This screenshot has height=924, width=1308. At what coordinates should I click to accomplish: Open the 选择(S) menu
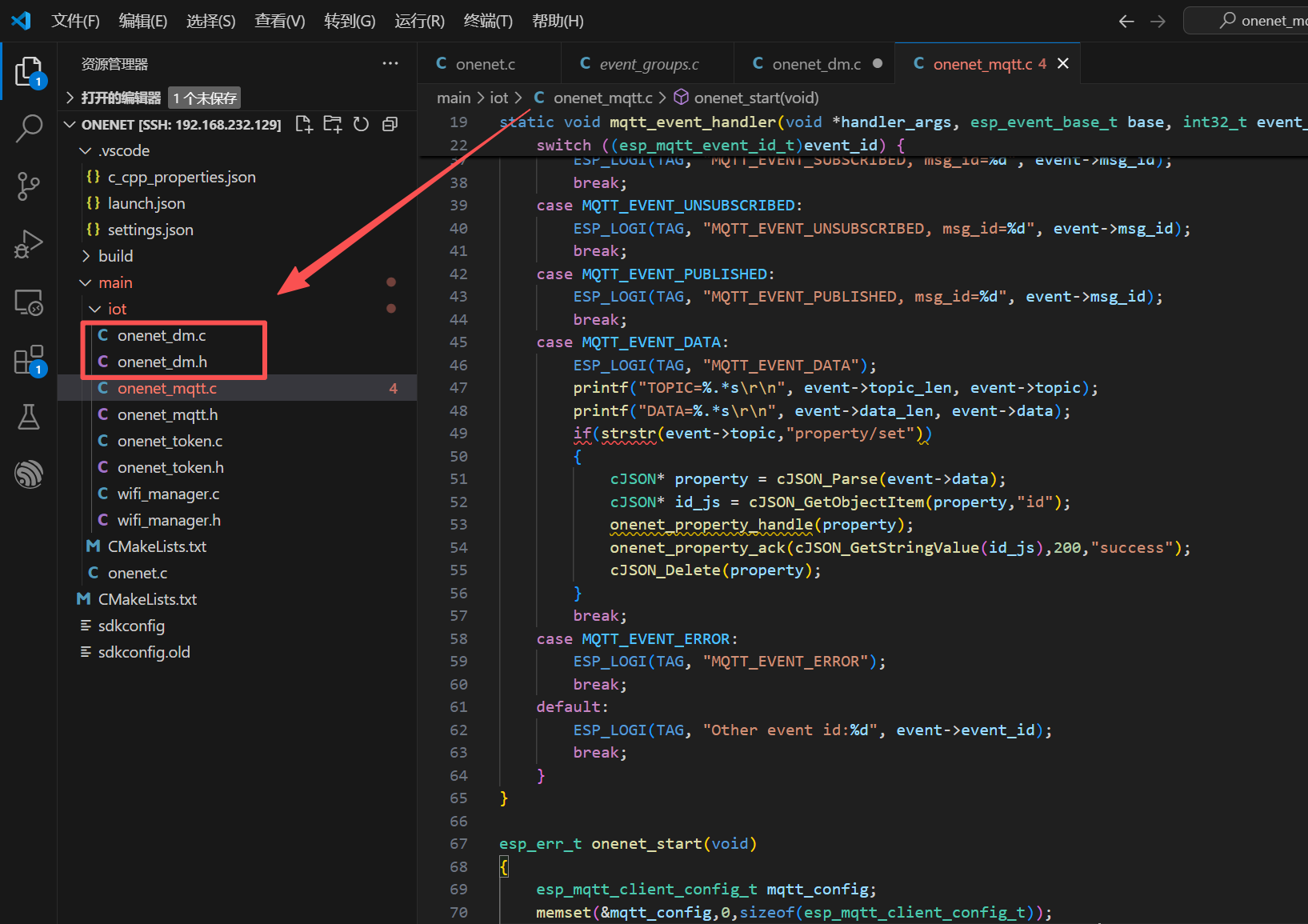pos(211,21)
